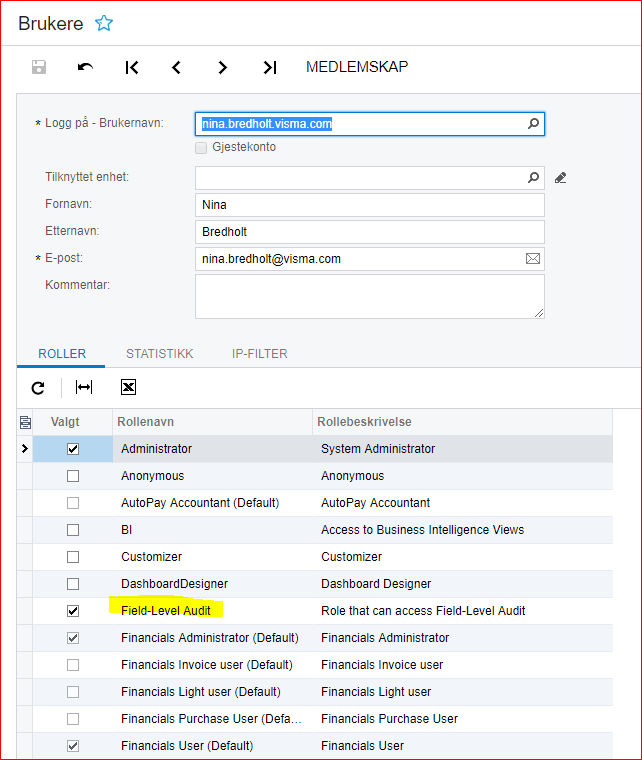Go to previous record arrow
Screen dimensions: 642x760
pos(177,67)
